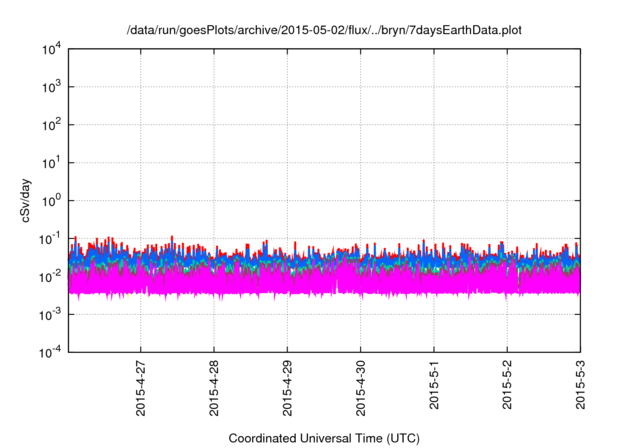Viewport: 640px width, 448px height.
Task: Click the 2015-5-3 date label
Action: pos(580,385)
